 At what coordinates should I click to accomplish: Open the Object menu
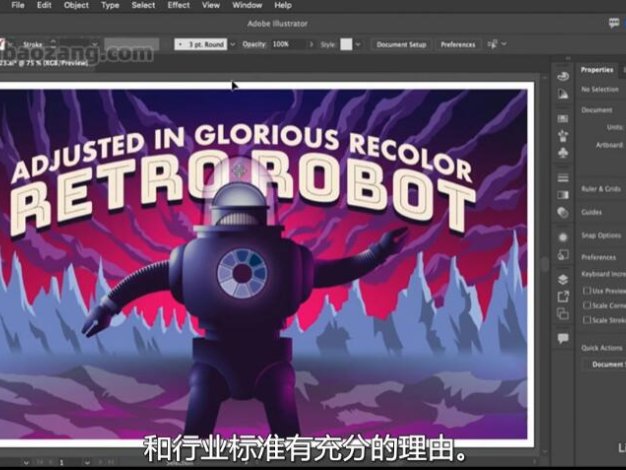tap(76, 5)
